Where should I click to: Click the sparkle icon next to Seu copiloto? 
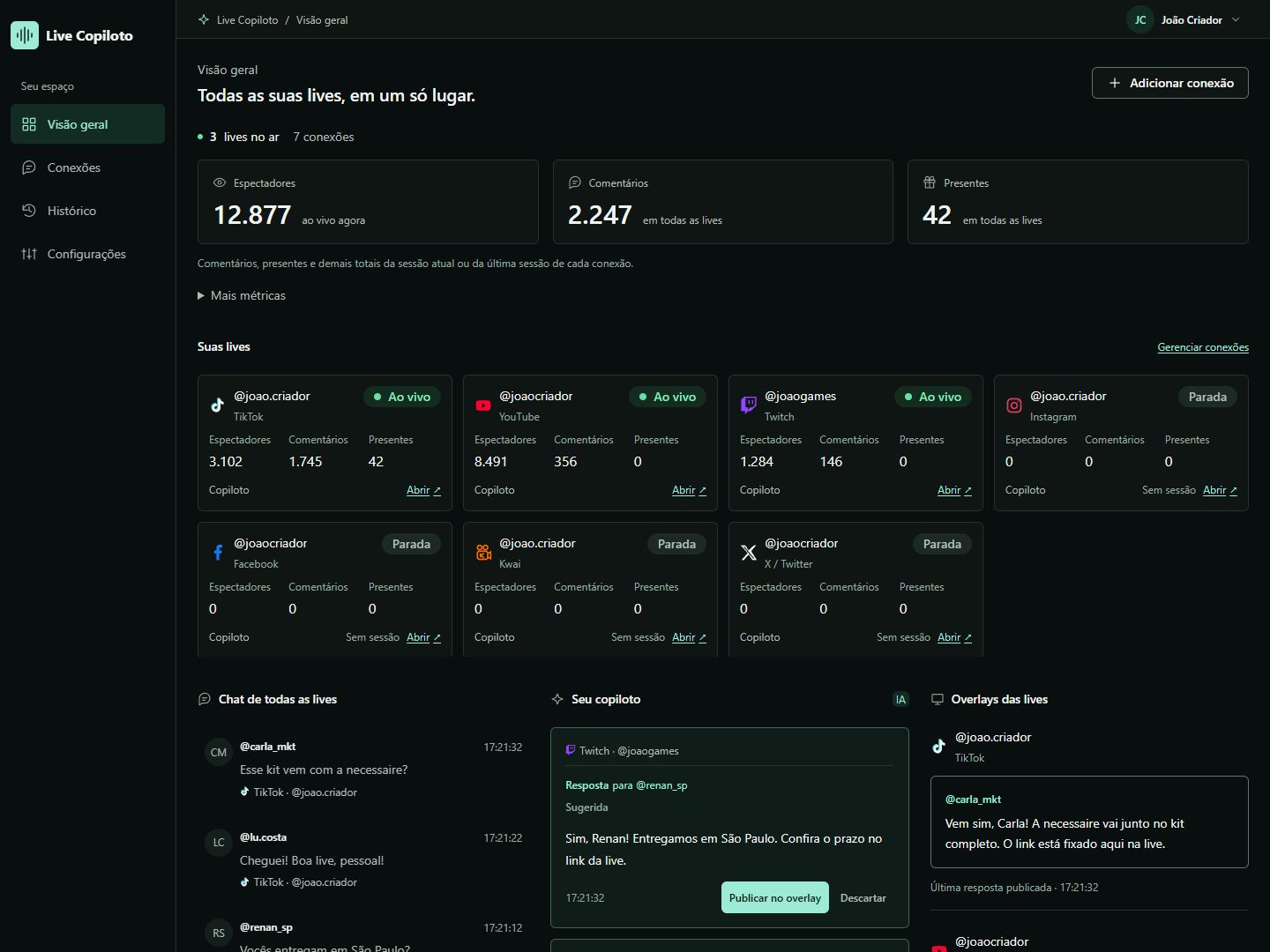pos(557,699)
